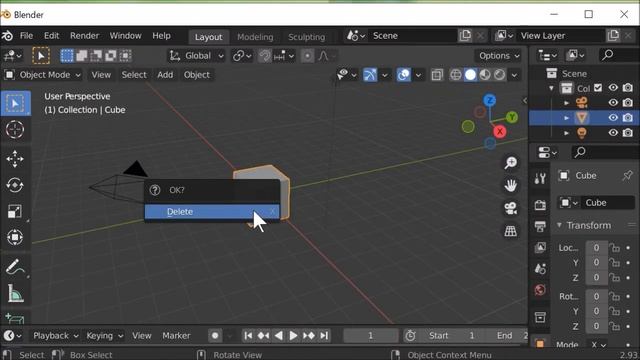
Task: Click the green Y axis gizmo
Action: [x=512, y=118]
